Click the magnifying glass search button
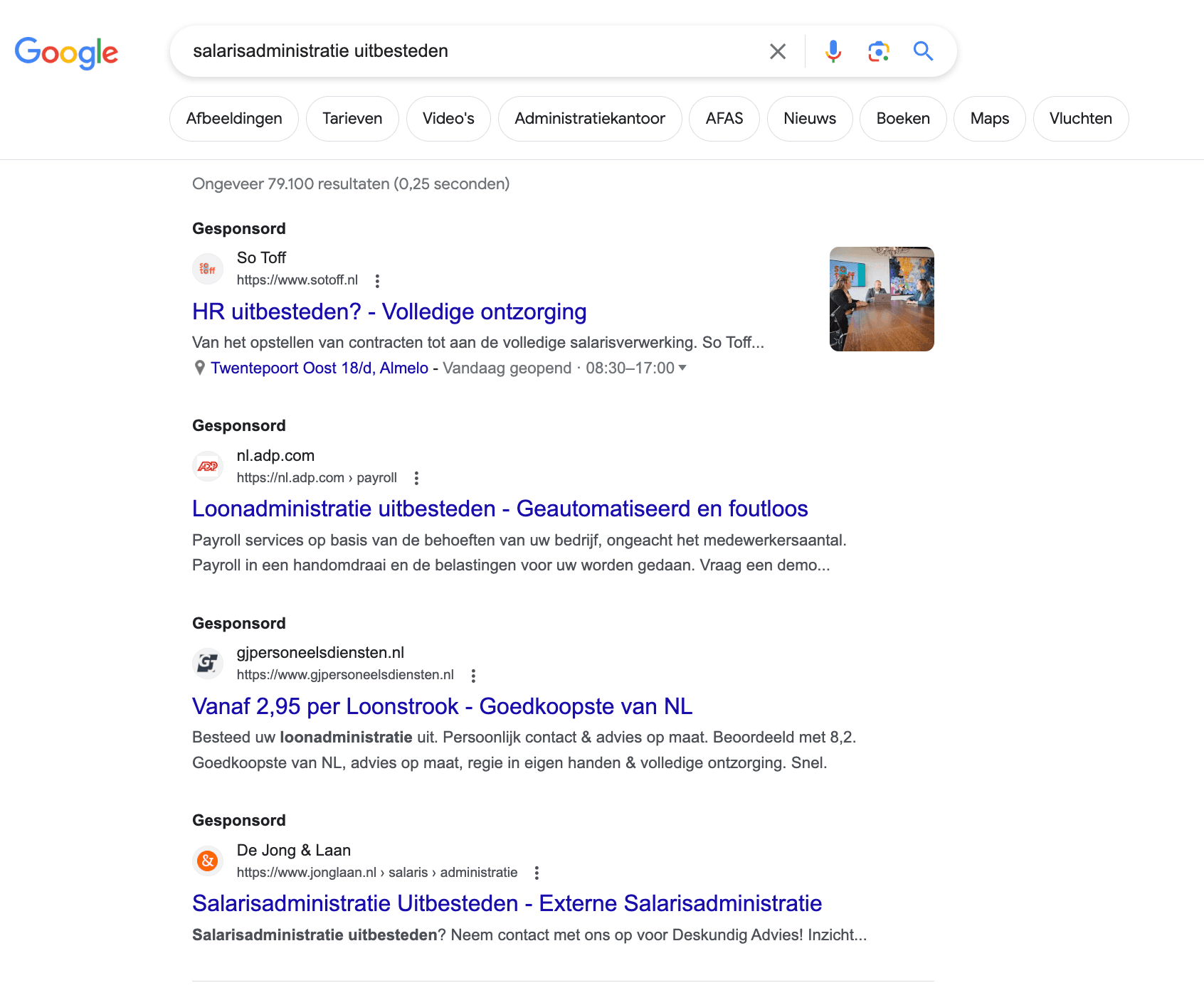 [923, 51]
